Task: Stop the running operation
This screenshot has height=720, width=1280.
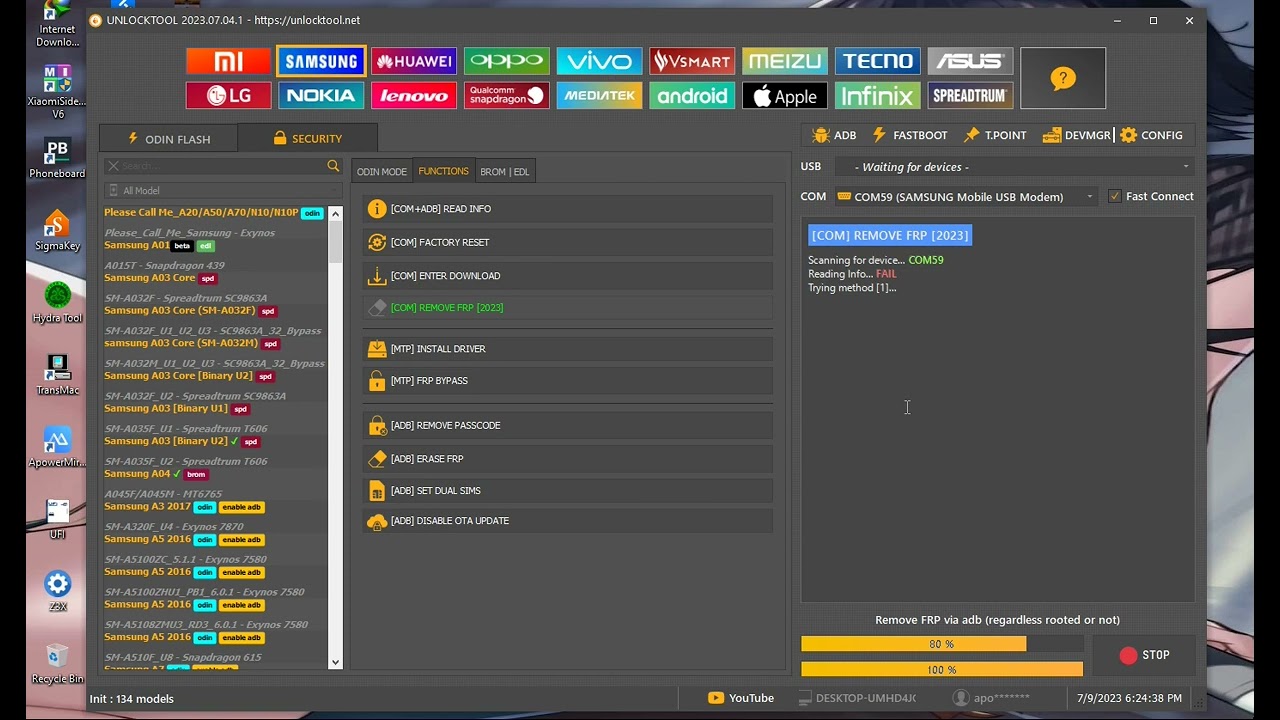Action: [1143, 655]
